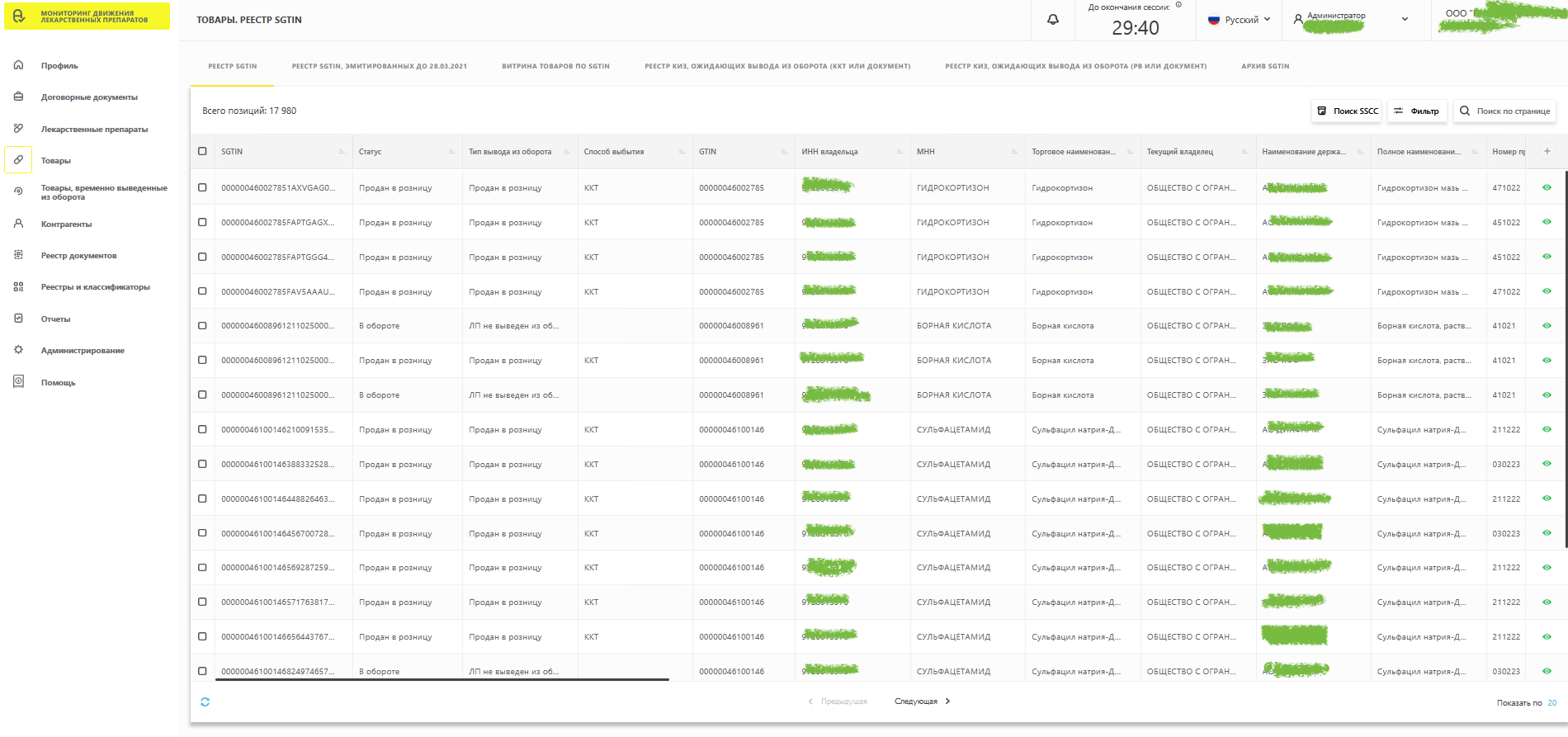Click the Поиск SSCC button
The height and width of the screenshot is (737, 1568).
click(x=1347, y=111)
